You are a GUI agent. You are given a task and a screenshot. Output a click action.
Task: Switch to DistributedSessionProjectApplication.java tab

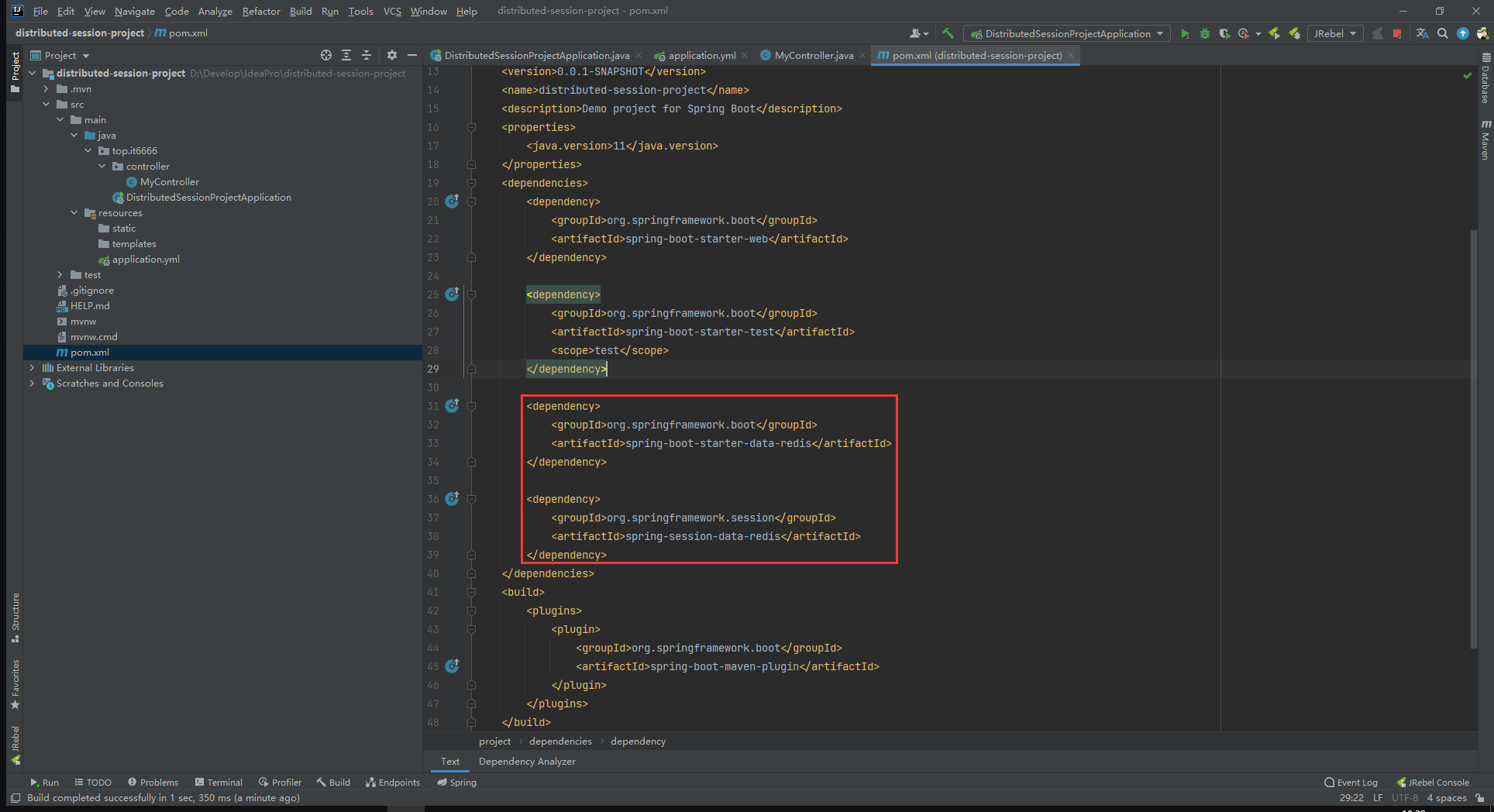point(536,55)
